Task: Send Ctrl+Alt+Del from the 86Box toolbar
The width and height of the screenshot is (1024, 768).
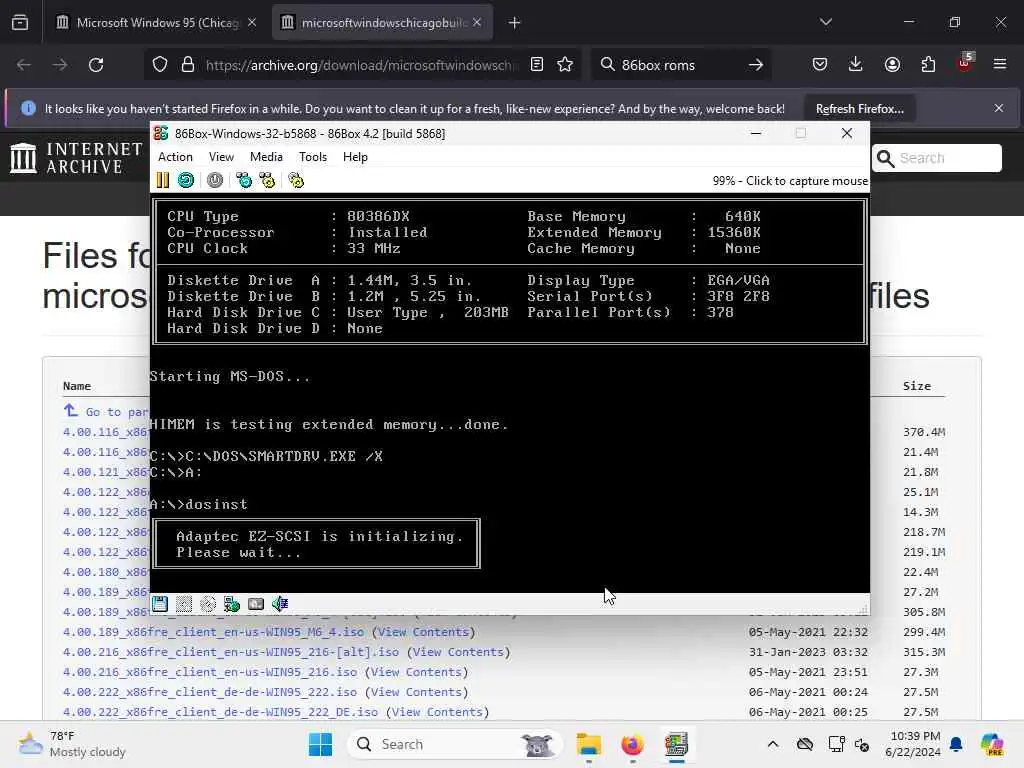Action: [244, 180]
